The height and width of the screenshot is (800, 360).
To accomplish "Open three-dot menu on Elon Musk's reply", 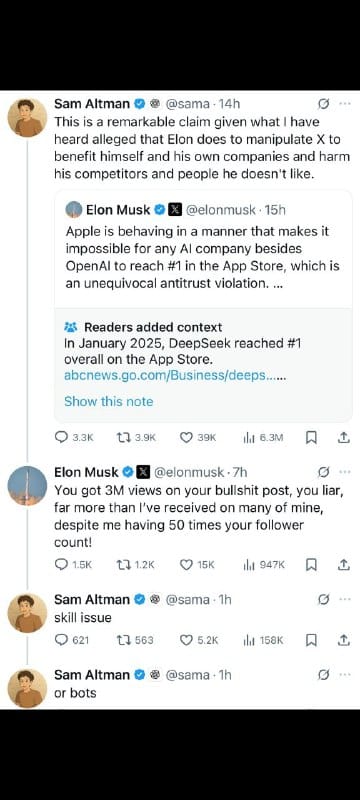I will pos(345,472).
